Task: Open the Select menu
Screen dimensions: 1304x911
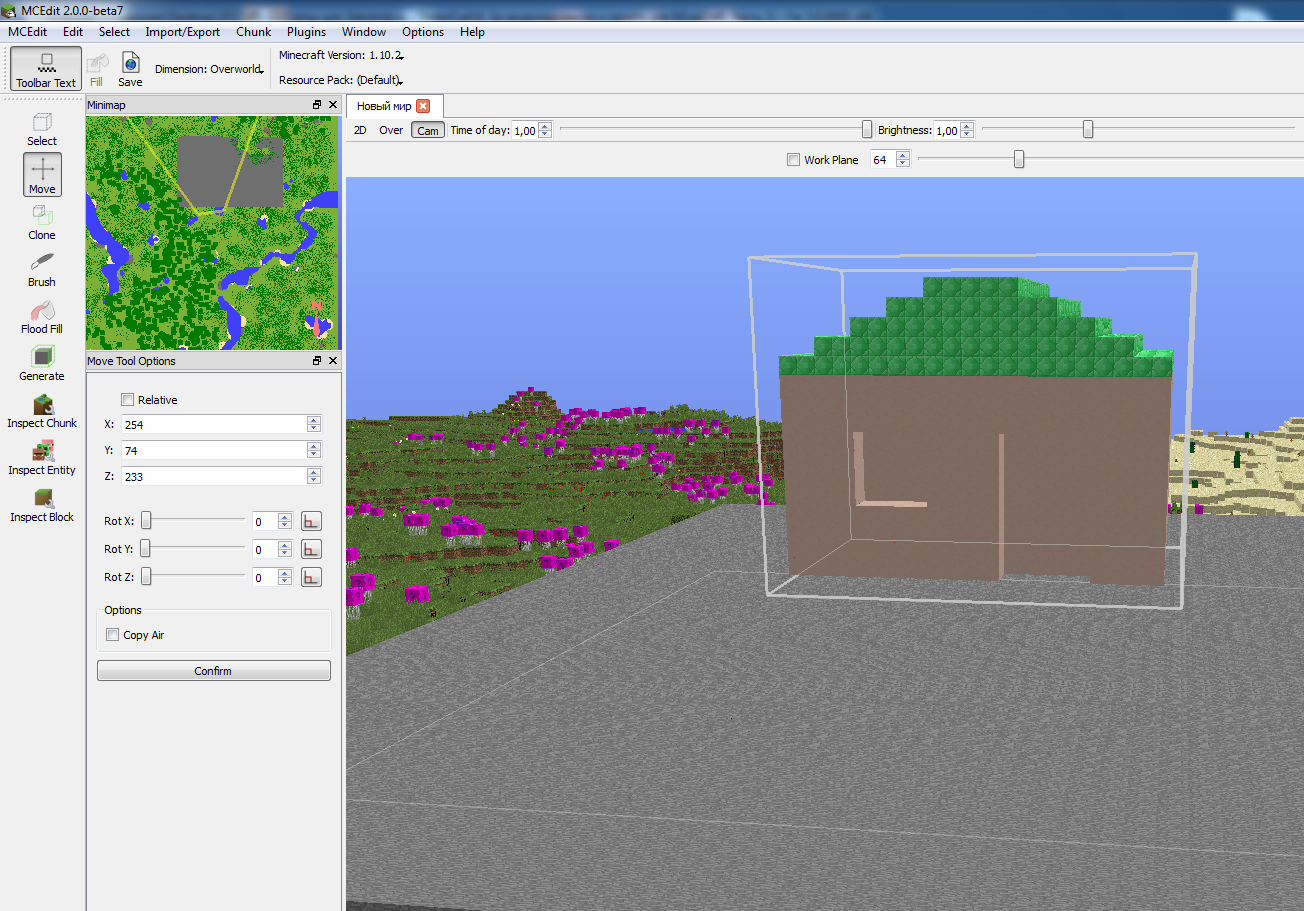Action: point(114,32)
